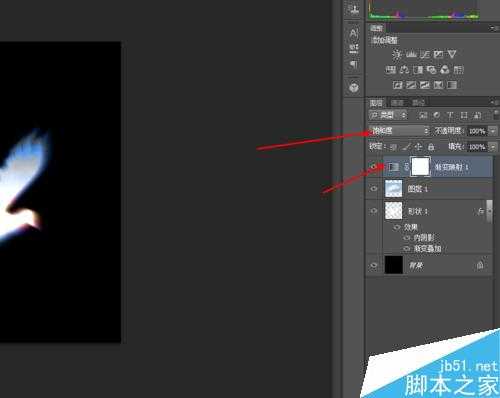Open the blend mode dropdown showing 饱和度

(x=399, y=131)
